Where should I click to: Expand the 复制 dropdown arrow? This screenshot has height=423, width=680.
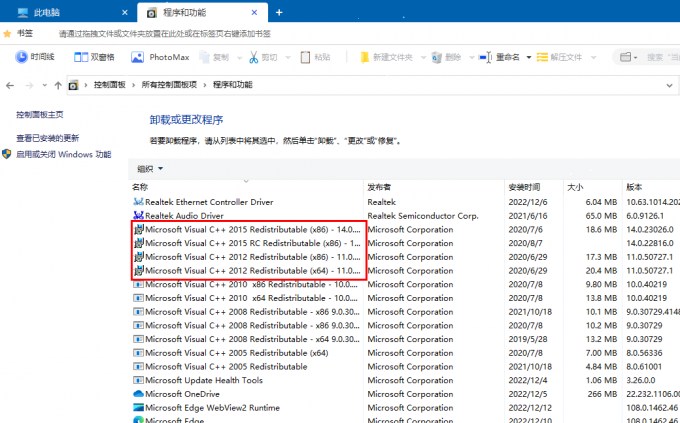point(239,57)
